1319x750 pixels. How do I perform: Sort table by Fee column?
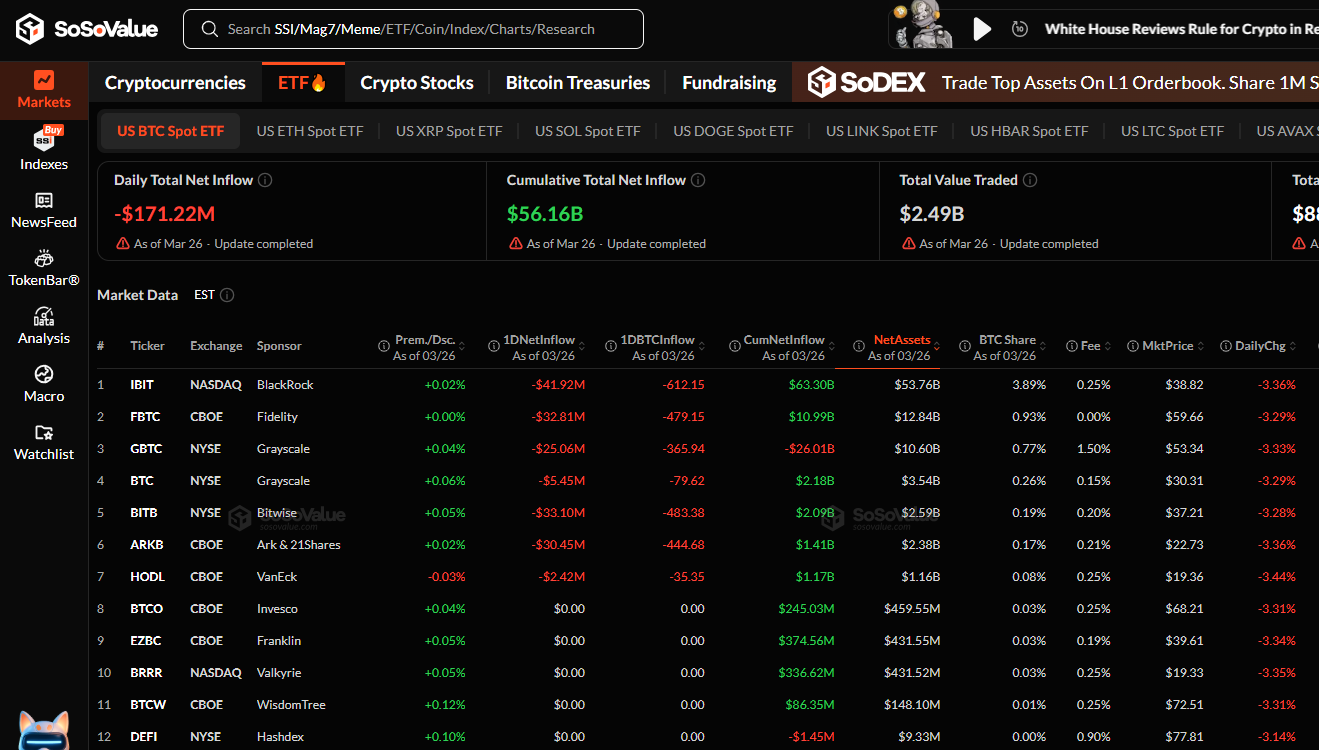[1090, 346]
